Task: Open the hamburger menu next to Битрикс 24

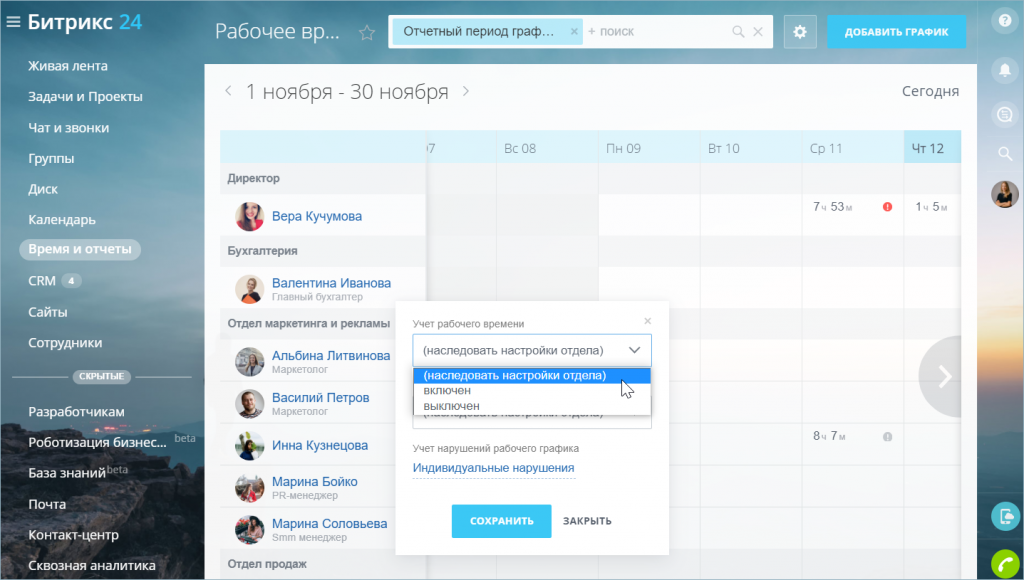Action: pyautogui.click(x=13, y=22)
